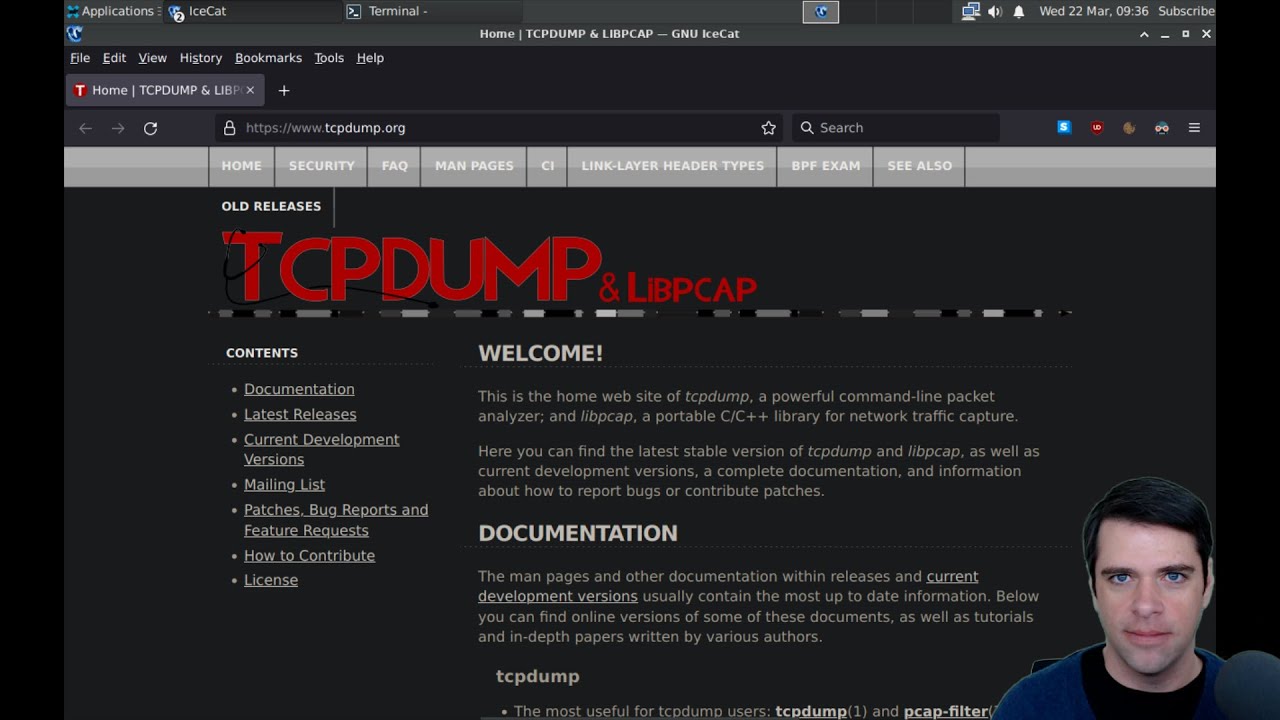Open the CI nav item
This screenshot has height=720, width=1280.
[547, 166]
